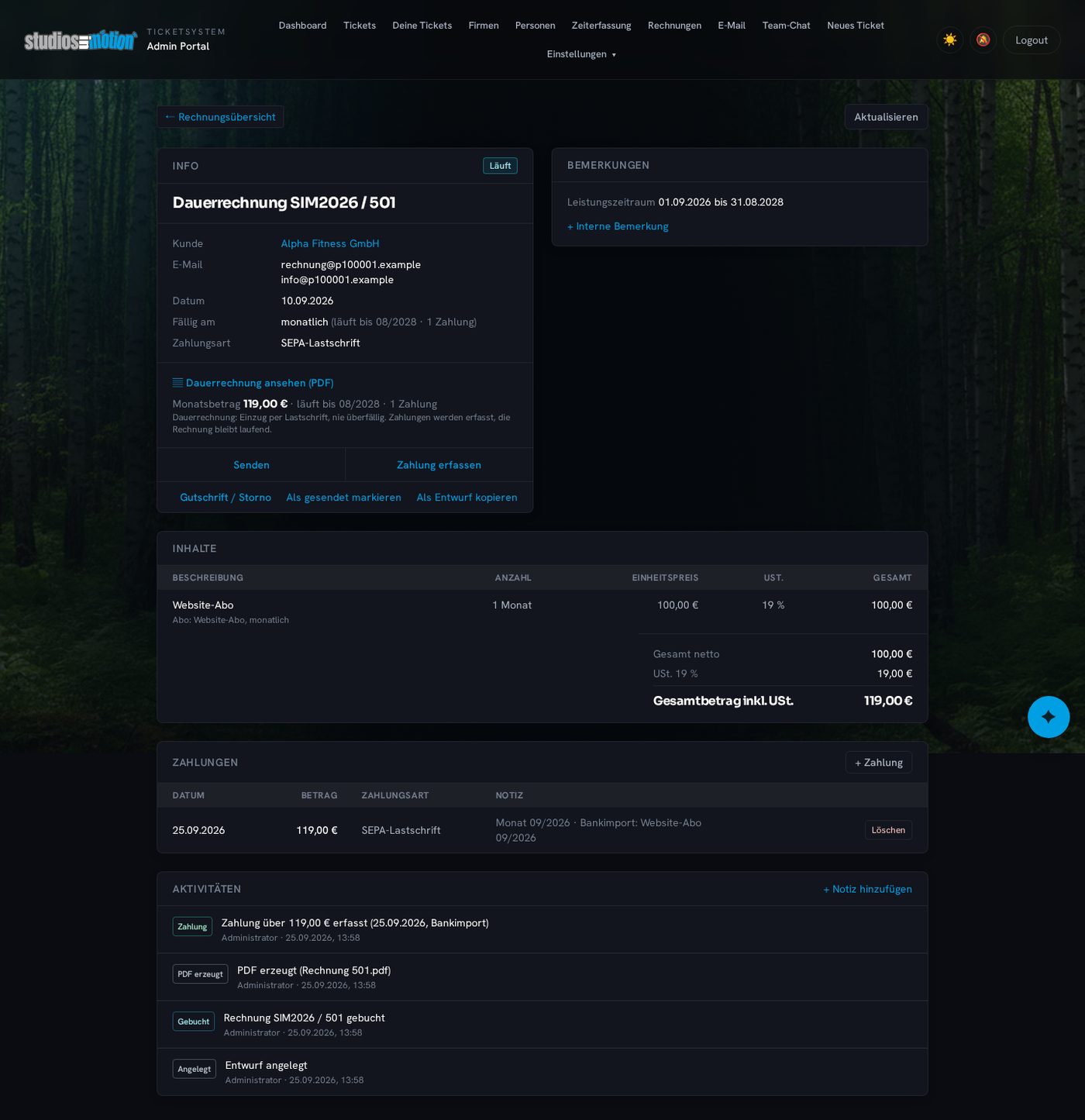
Task: Choose Als gesendet markieren
Action: click(344, 498)
